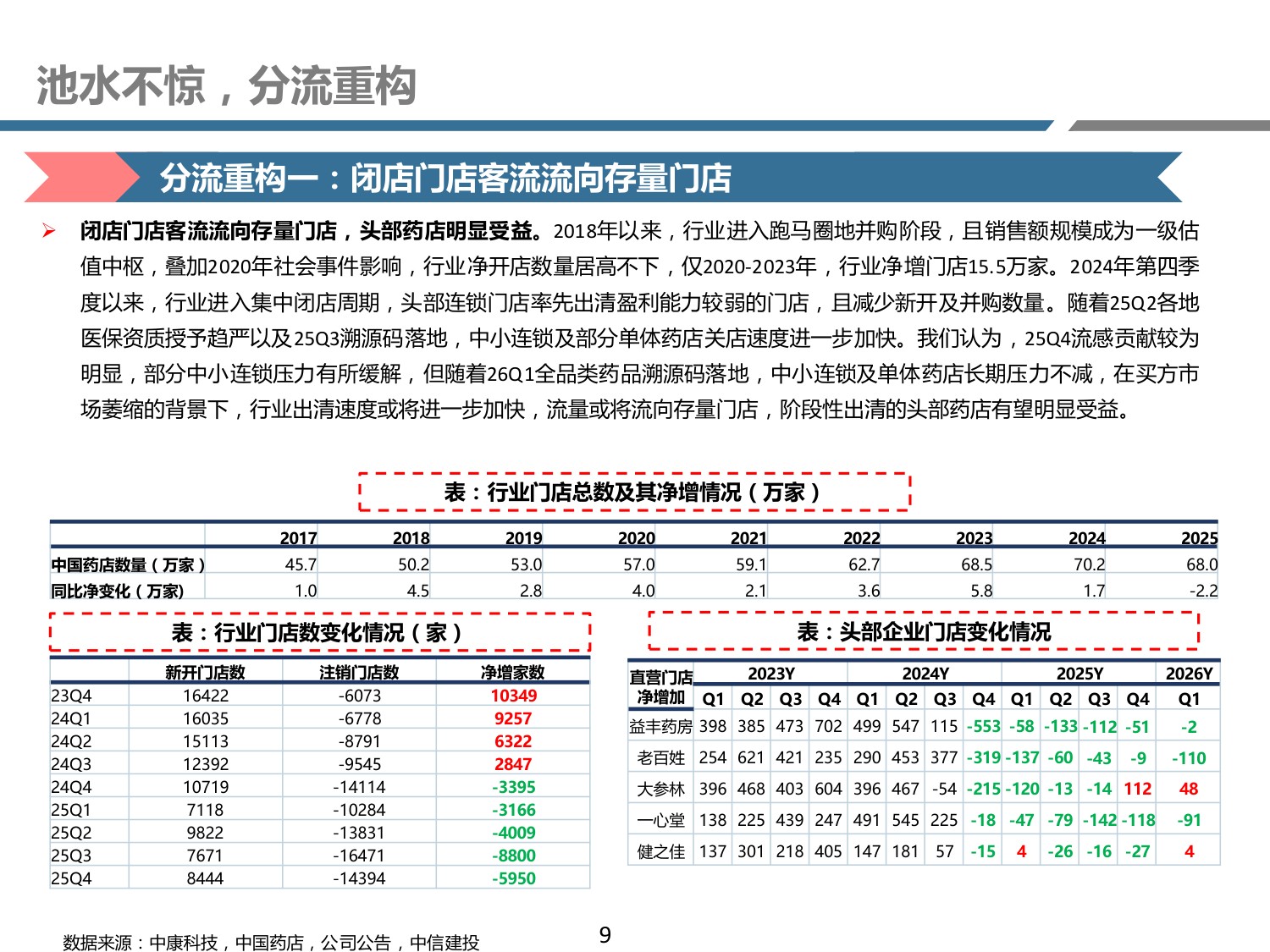Select the 2024Y year header
This screenshot has width=1270, height=952.
925,674
